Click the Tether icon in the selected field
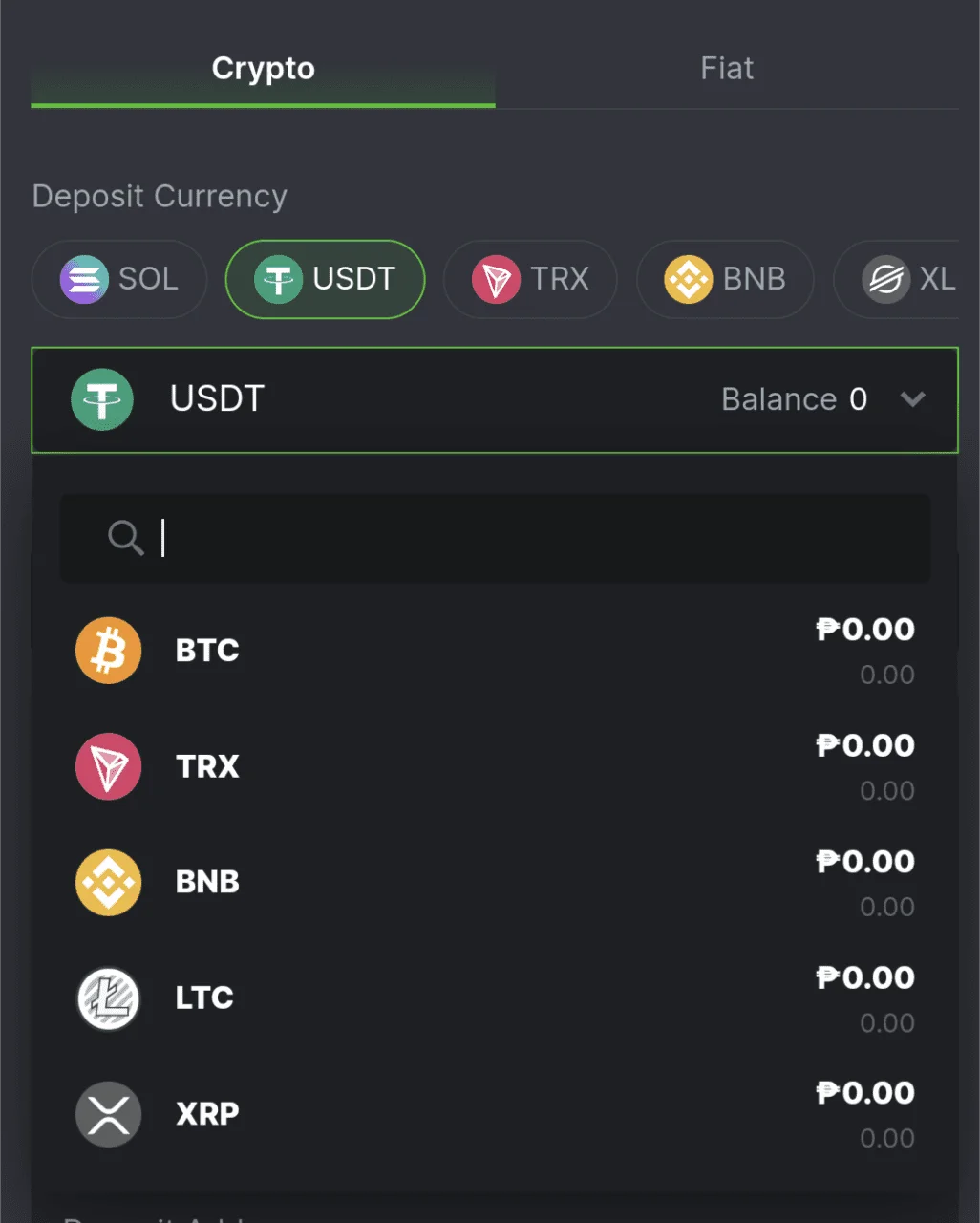The image size is (980, 1223). [102, 399]
